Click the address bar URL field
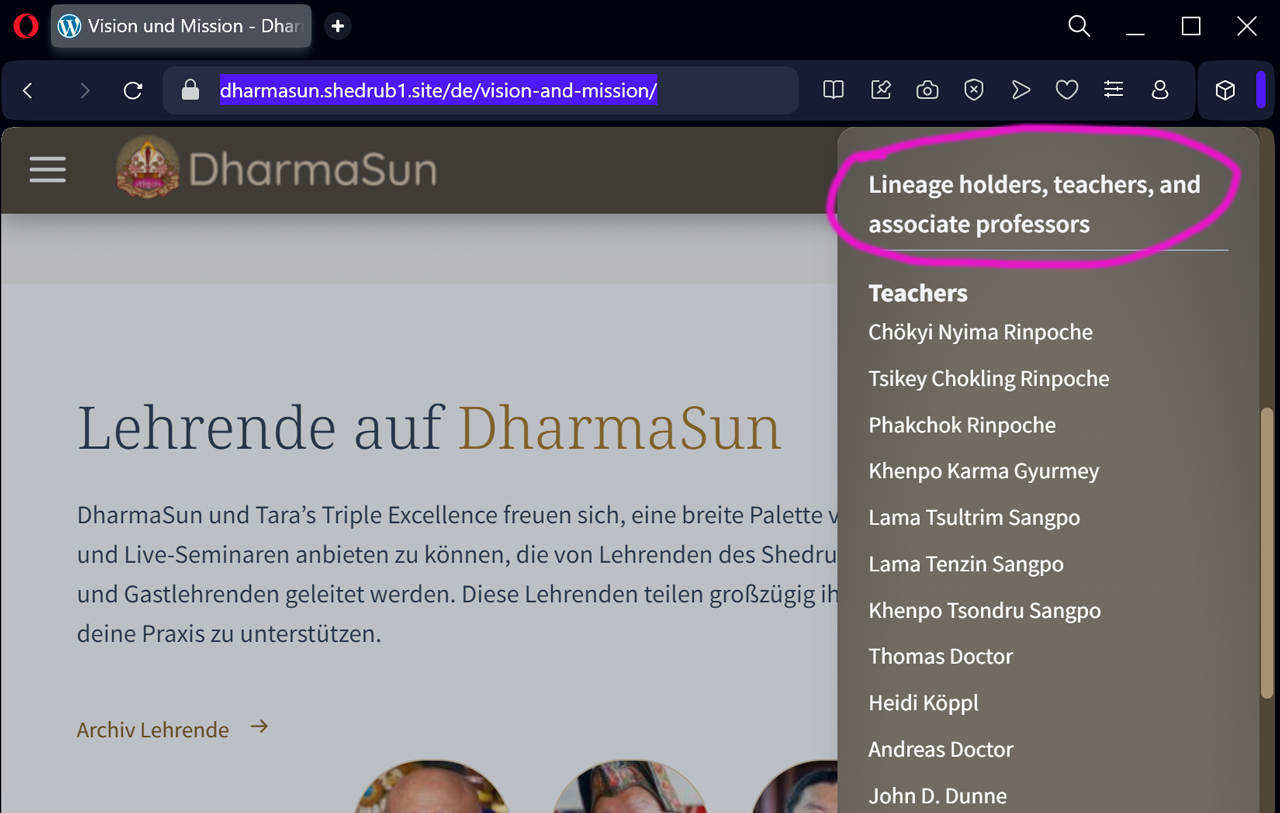Image resolution: width=1280 pixels, height=813 pixels. coord(480,91)
